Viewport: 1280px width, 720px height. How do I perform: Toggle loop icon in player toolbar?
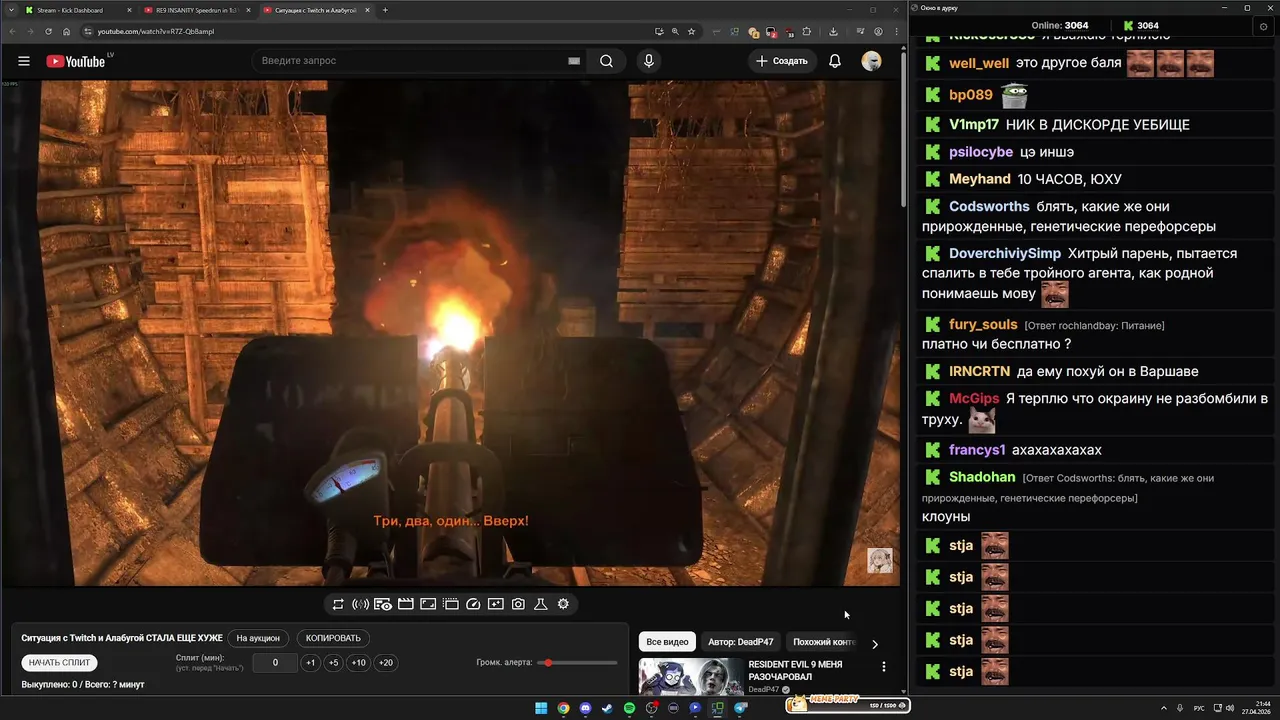point(338,604)
